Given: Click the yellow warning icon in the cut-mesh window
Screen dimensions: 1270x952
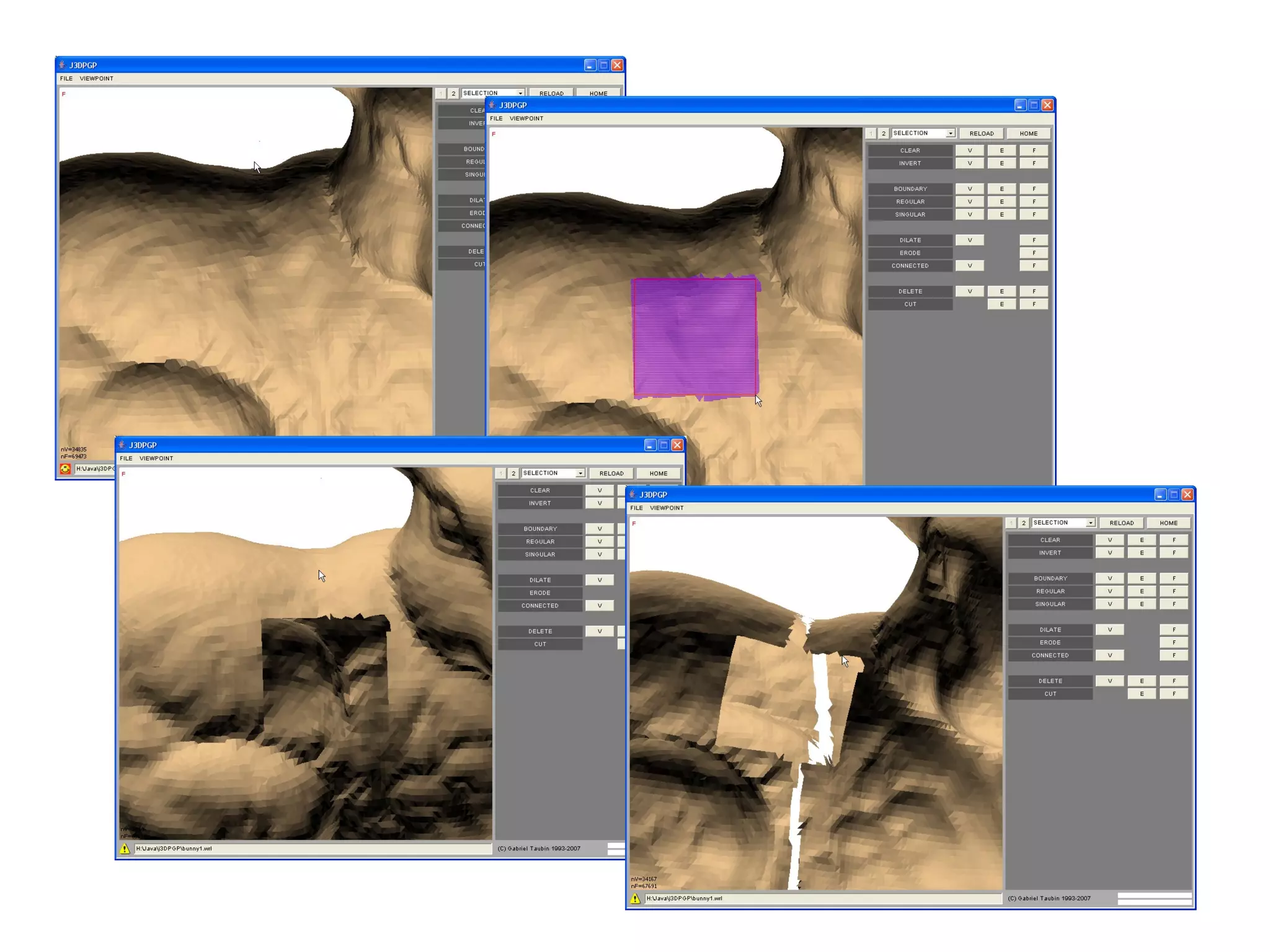Looking at the screenshot, I should (635, 898).
